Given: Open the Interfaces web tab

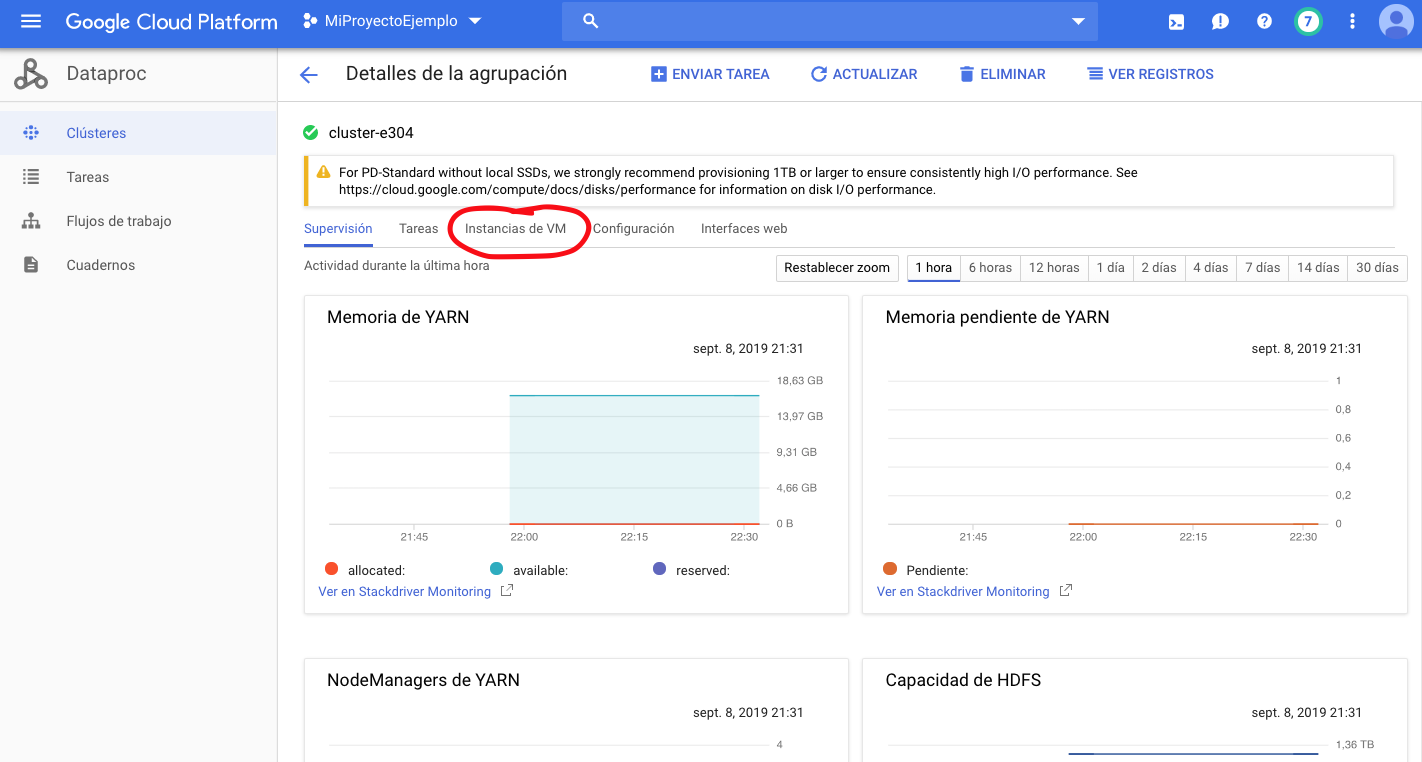Looking at the screenshot, I should click(x=744, y=228).
